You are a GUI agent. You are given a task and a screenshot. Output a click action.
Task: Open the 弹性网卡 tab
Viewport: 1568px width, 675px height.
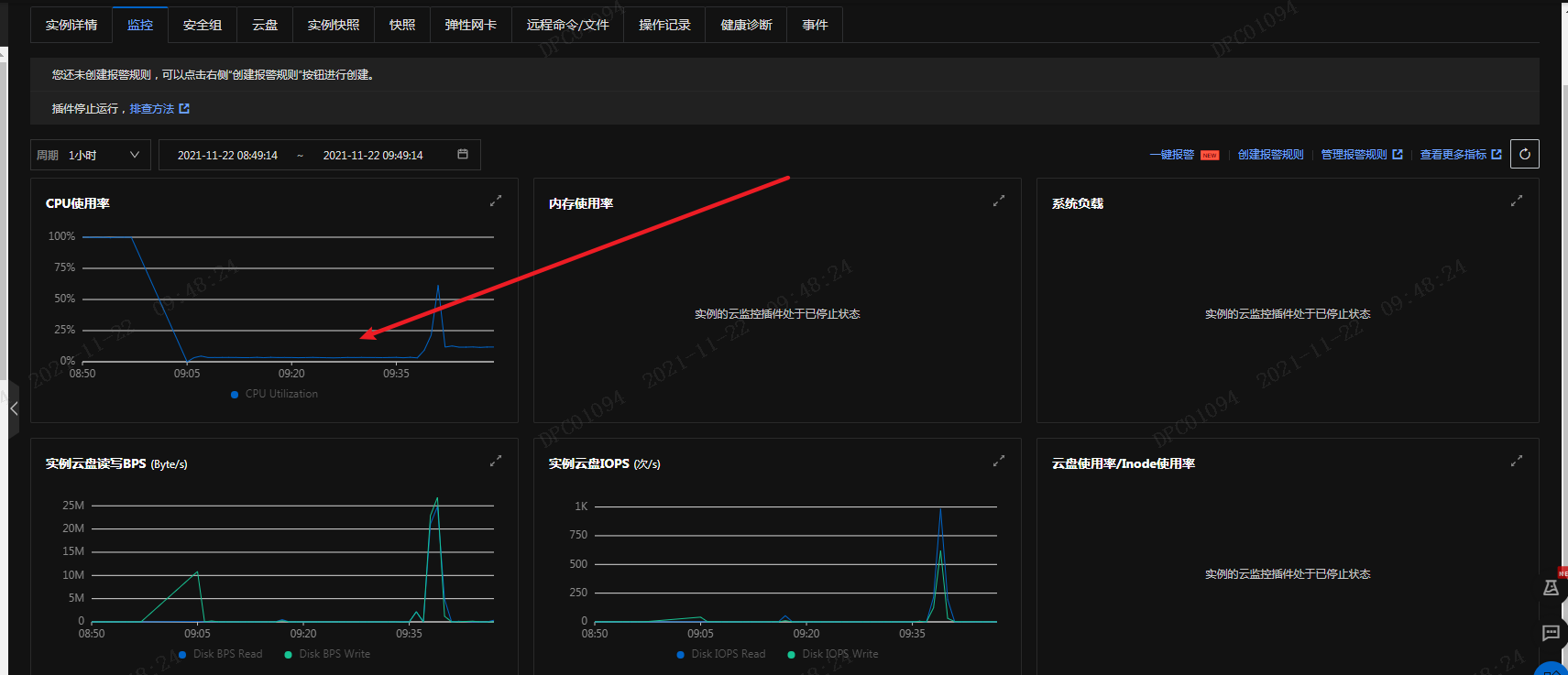coord(471,25)
